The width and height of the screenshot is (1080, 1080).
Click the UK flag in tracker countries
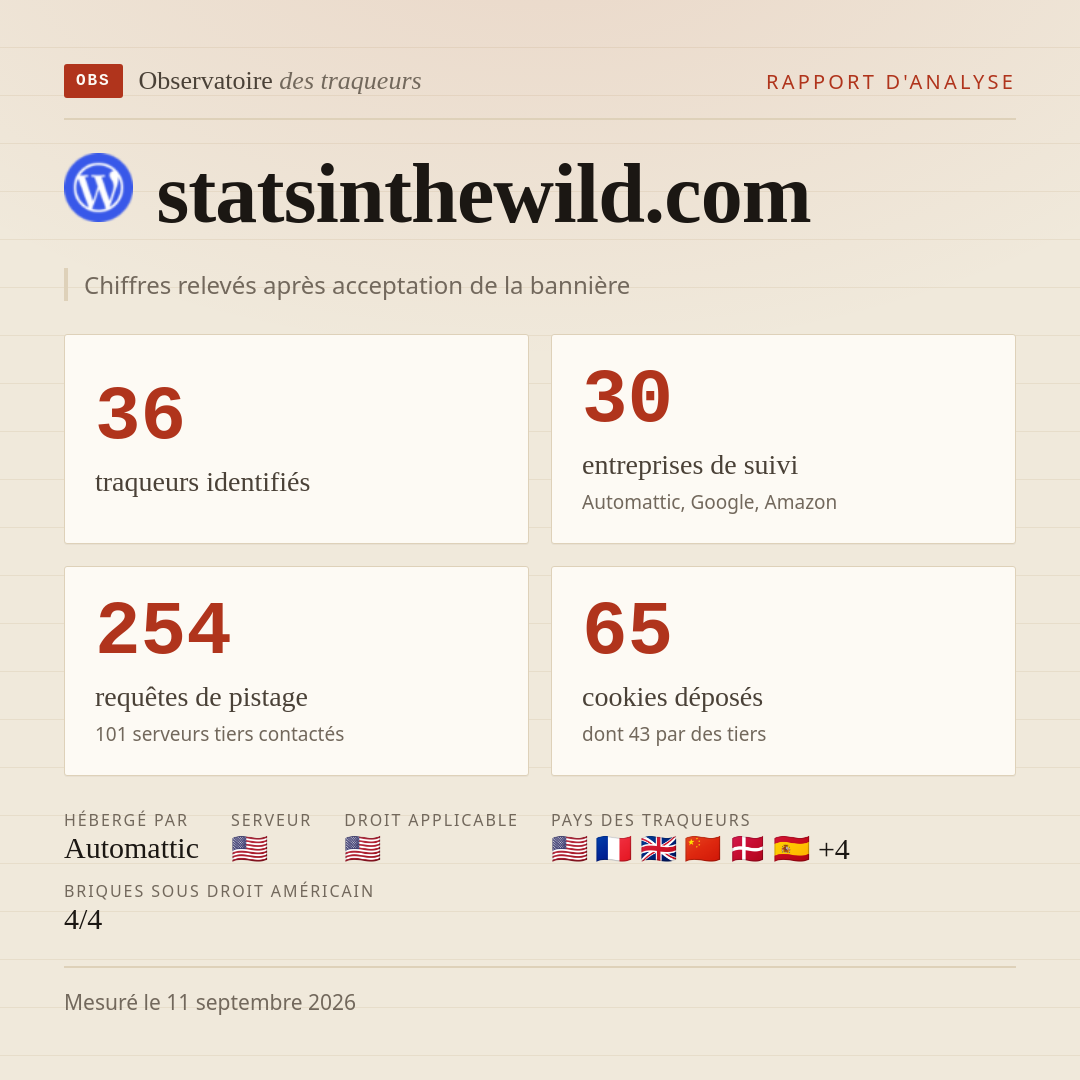pos(658,849)
